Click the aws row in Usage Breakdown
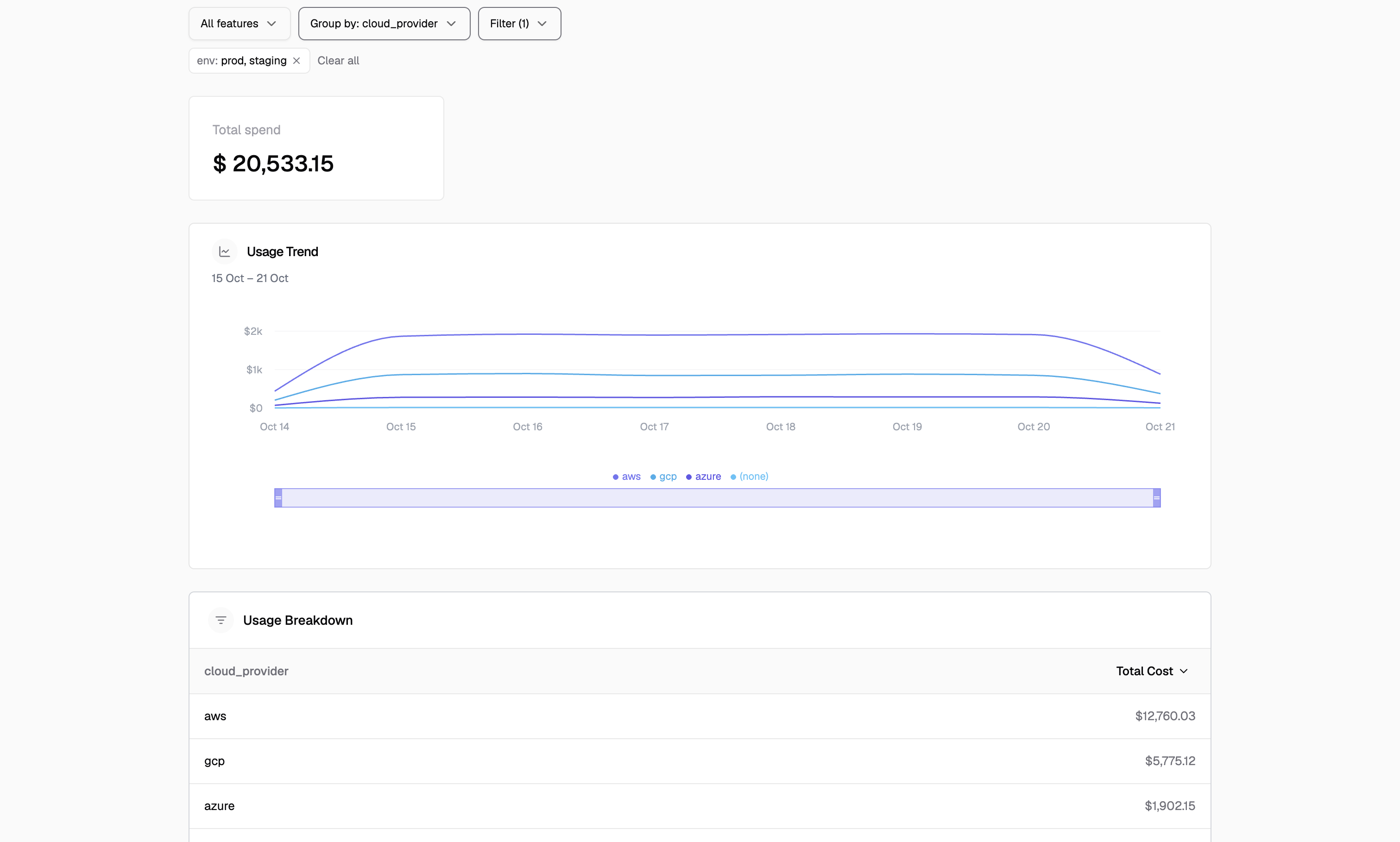The height and width of the screenshot is (842, 1400). pyautogui.click(x=700, y=716)
